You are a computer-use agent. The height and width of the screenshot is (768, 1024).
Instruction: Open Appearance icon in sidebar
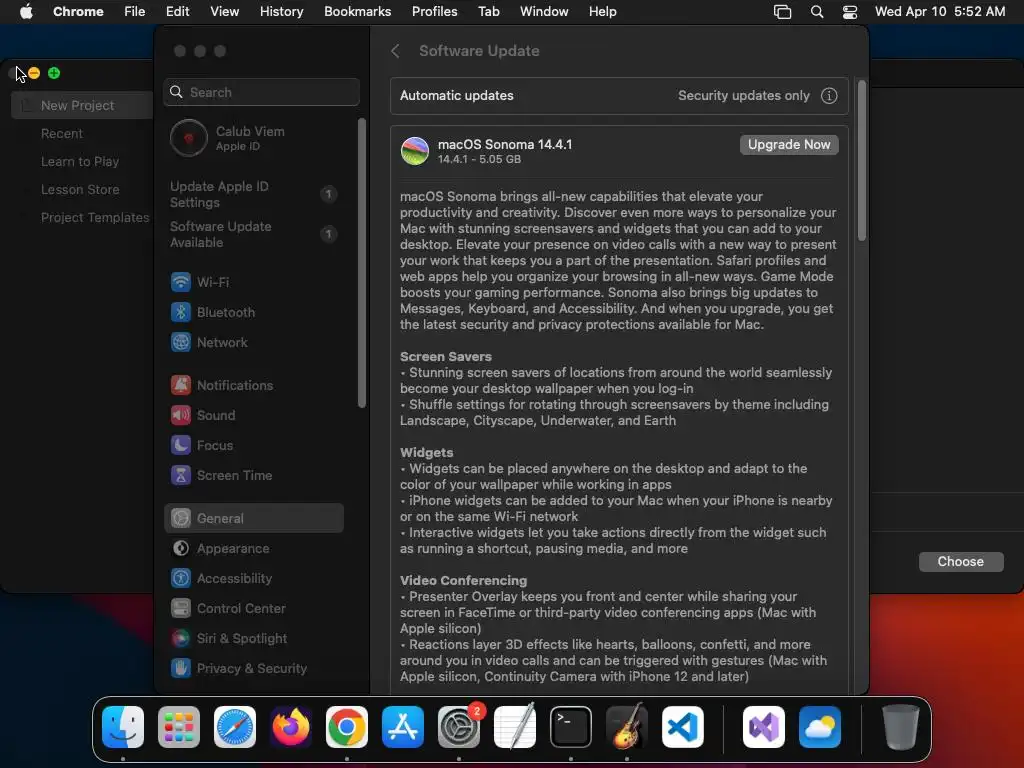(181, 549)
